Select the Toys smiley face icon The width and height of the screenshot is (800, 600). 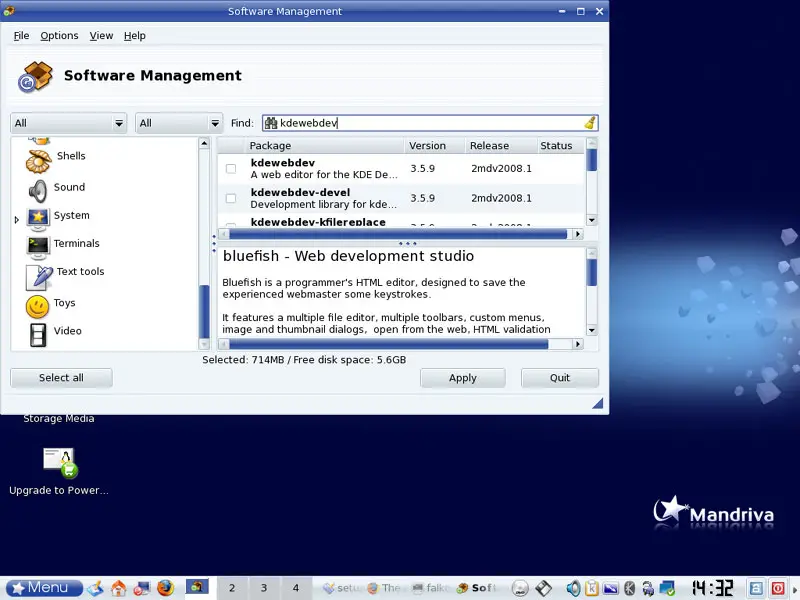(x=37, y=307)
